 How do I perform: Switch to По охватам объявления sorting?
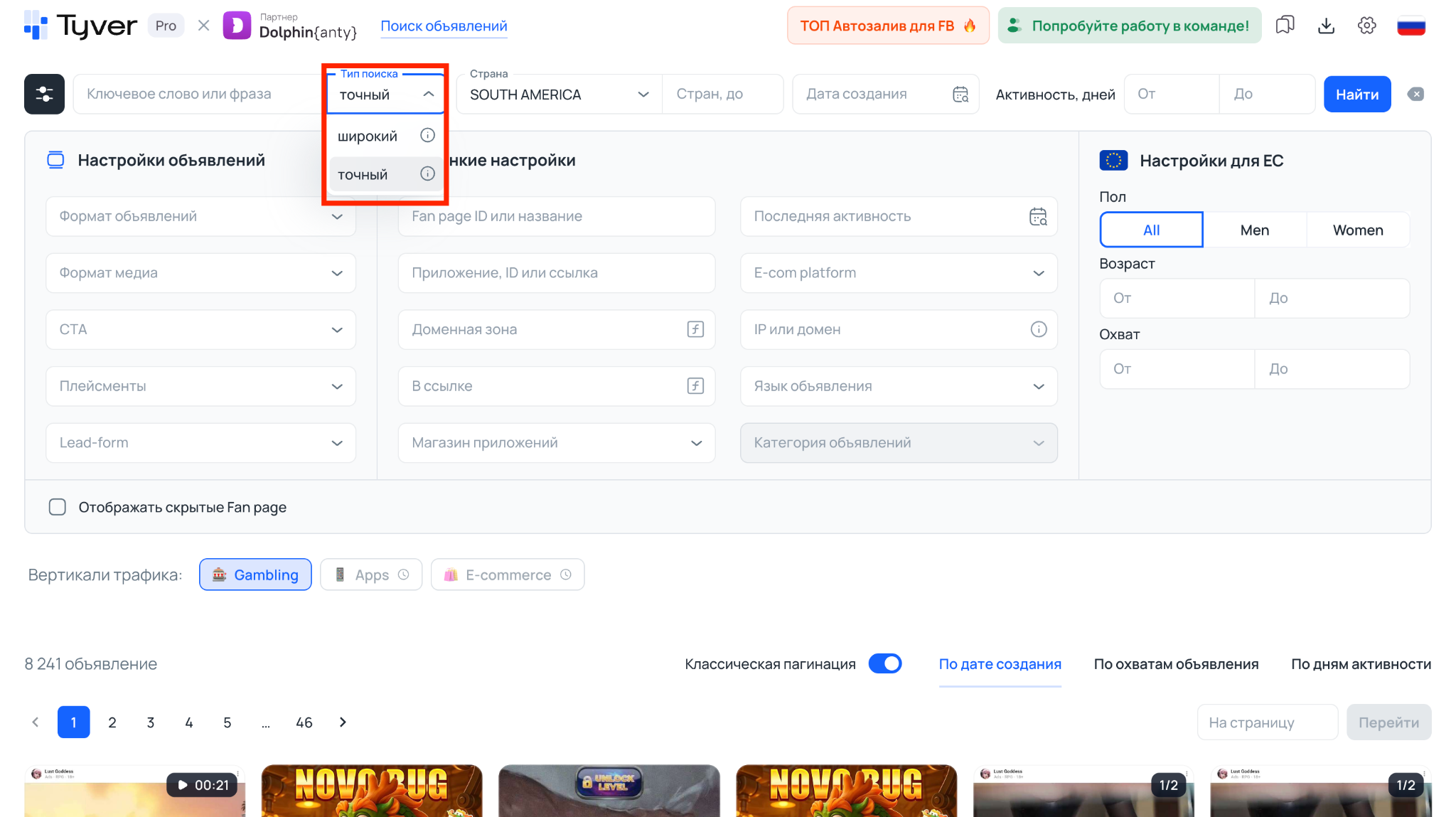coord(1176,663)
